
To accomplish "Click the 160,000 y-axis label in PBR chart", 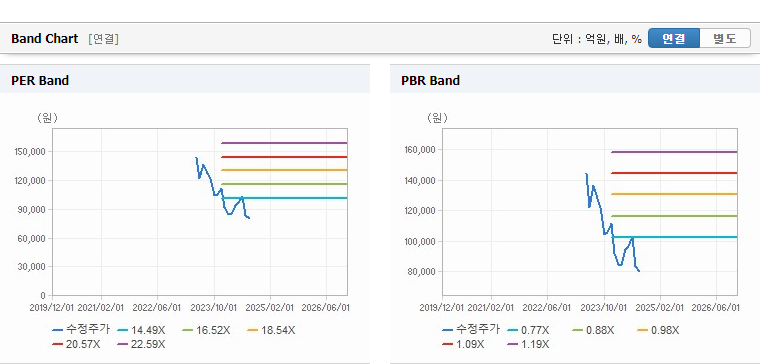I will (421, 150).
